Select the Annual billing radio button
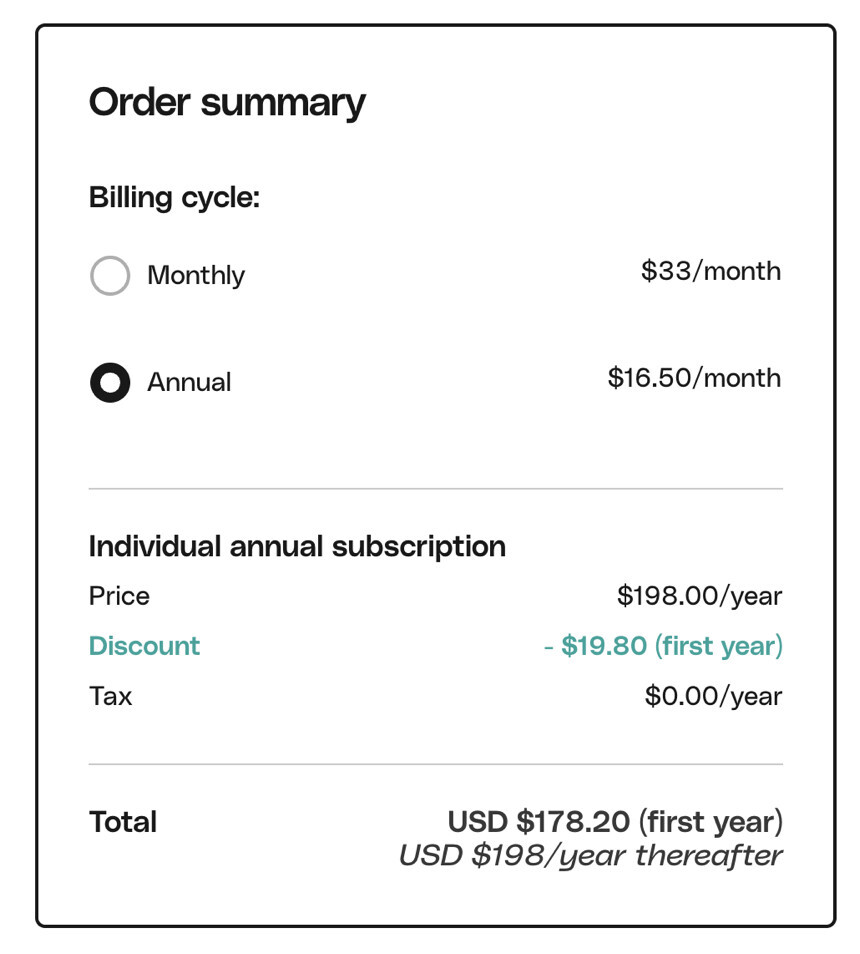 [110, 382]
